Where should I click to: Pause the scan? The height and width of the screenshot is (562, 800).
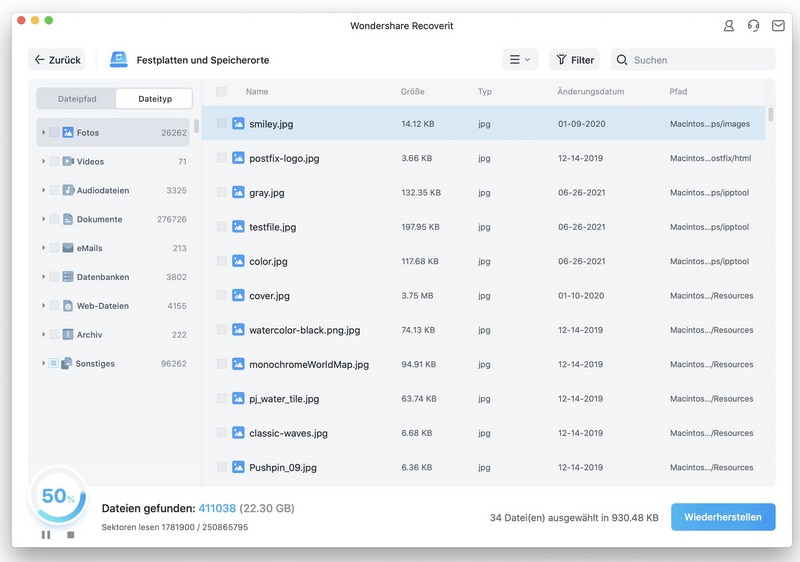pos(46,534)
